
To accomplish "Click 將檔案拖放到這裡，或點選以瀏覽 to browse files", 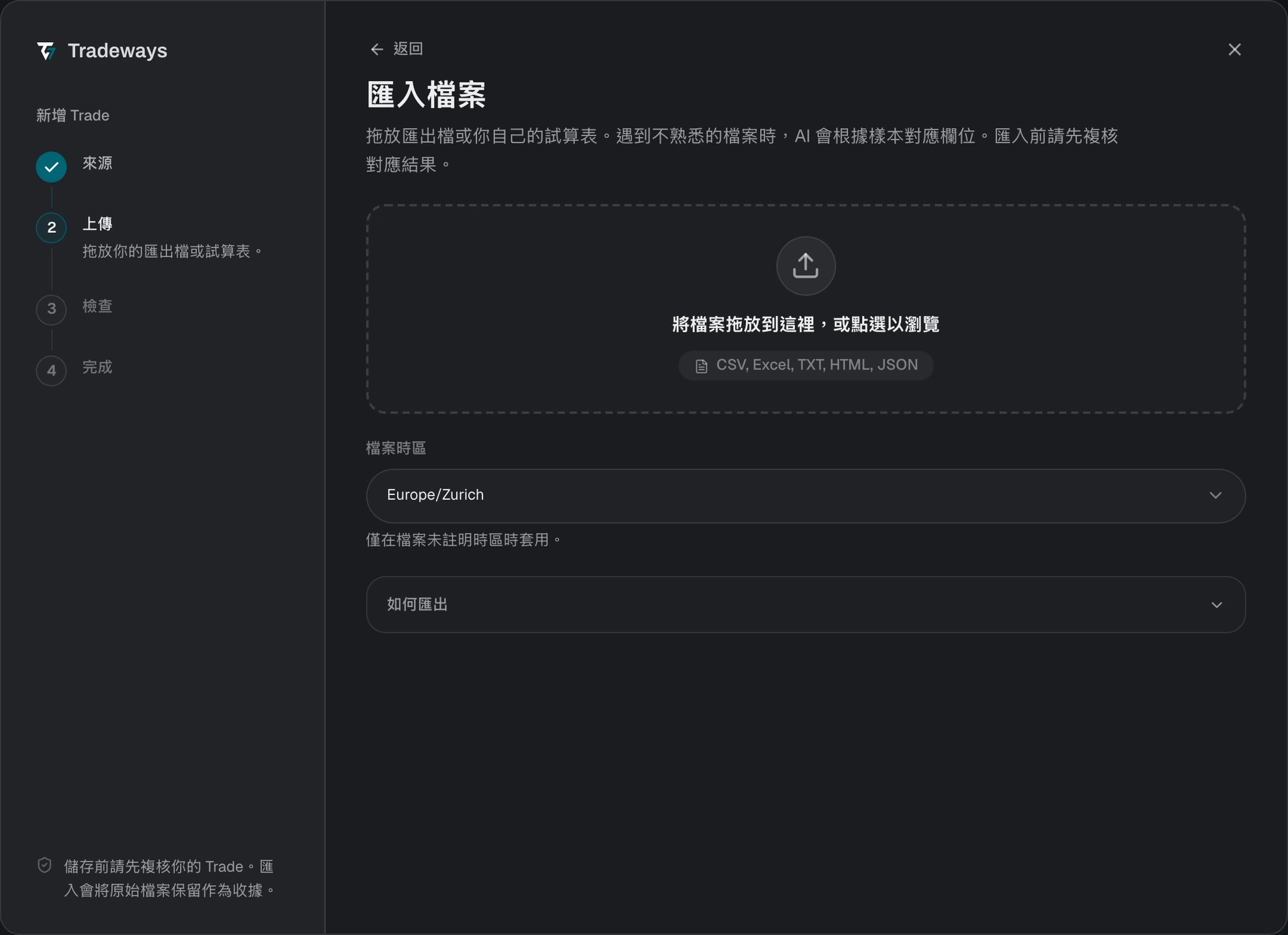I will 806,325.
